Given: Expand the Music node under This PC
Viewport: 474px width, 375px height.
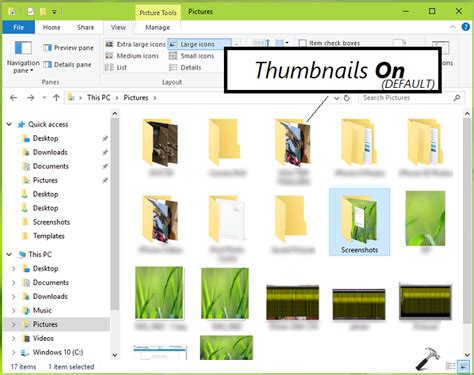Looking at the screenshot, I should coord(14,310).
